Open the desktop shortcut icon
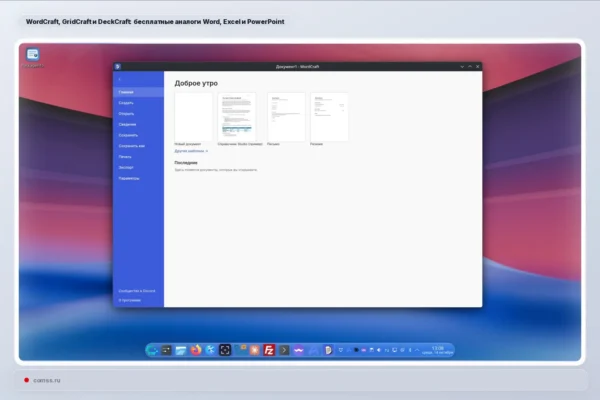This screenshot has width=600, height=400. [x=33, y=54]
